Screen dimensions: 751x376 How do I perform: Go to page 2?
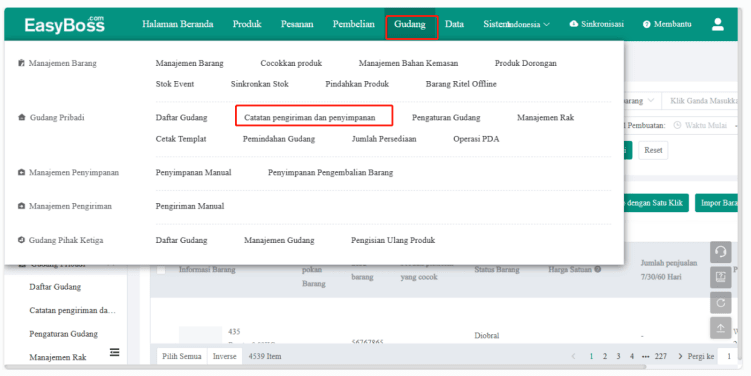605,356
